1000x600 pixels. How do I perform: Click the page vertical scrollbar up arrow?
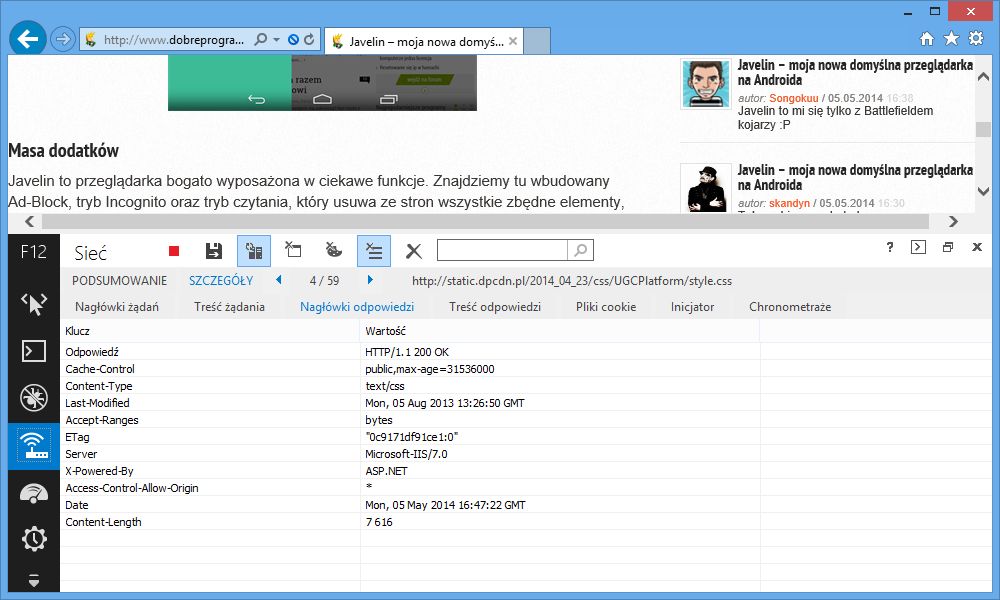click(983, 77)
